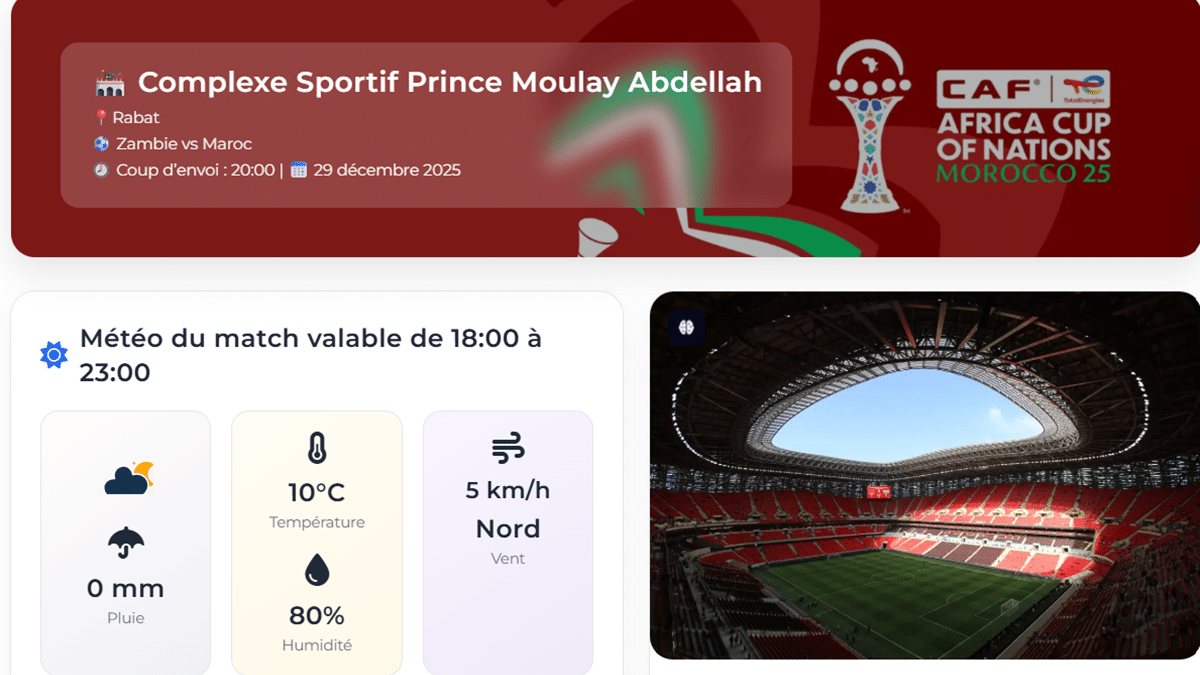
Task: Click the stadium emoji beside the complex name
Action: (109, 82)
